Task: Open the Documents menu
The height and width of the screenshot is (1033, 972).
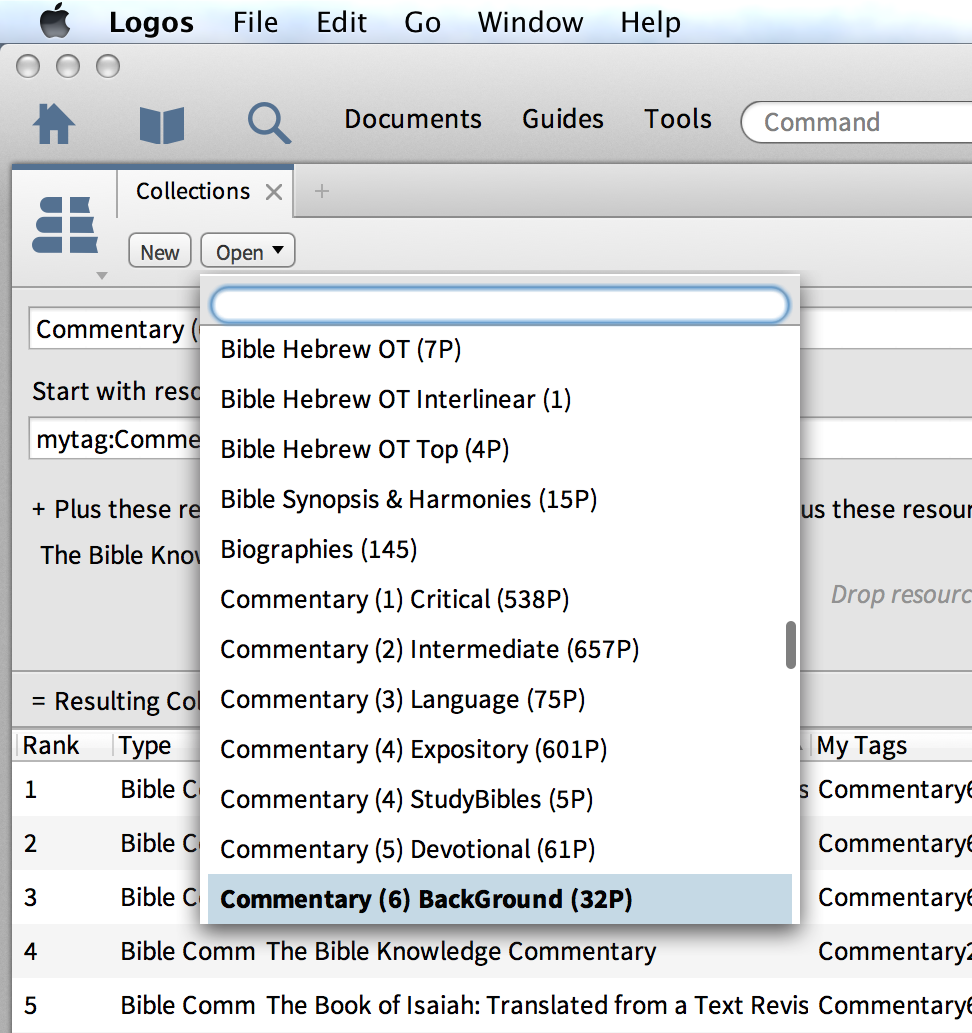Action: coord(413,119)
